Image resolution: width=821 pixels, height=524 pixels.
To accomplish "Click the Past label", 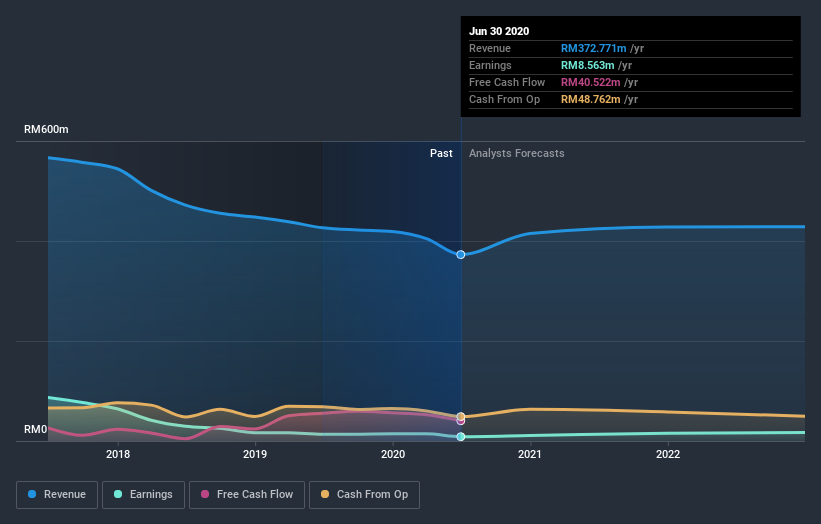I will (441, 153).
